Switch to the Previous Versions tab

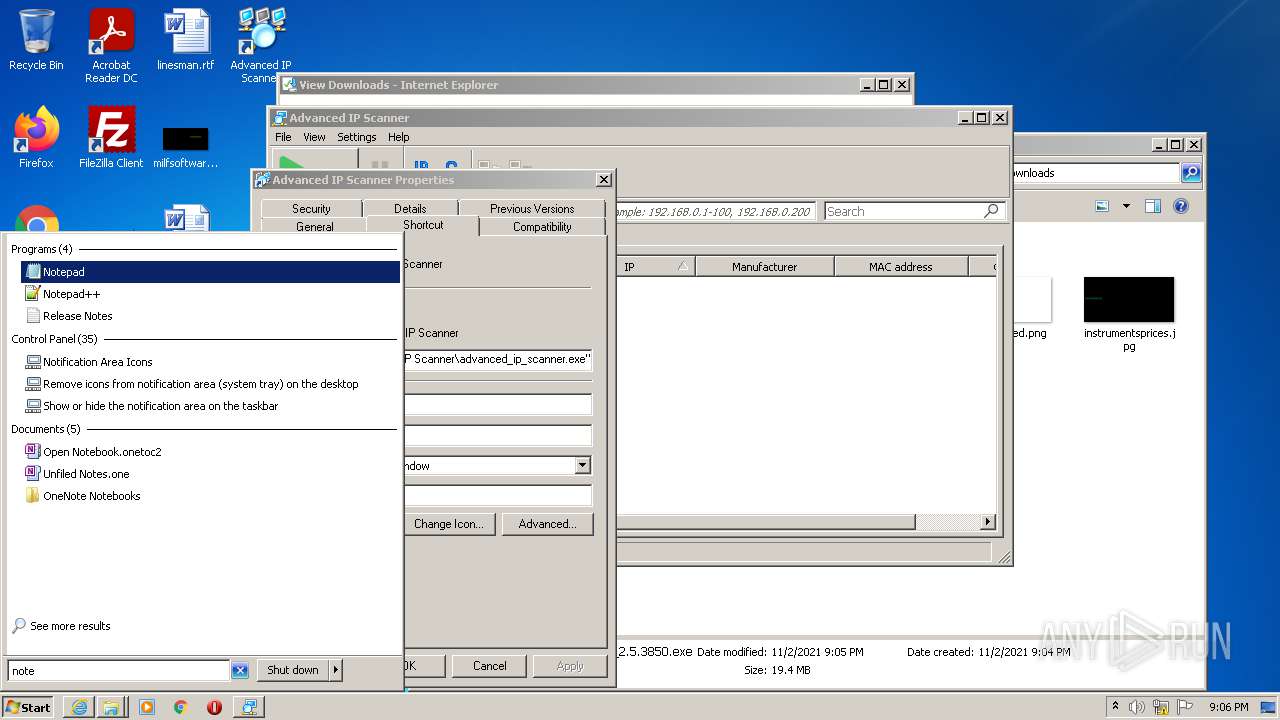(x=532, y=208)
